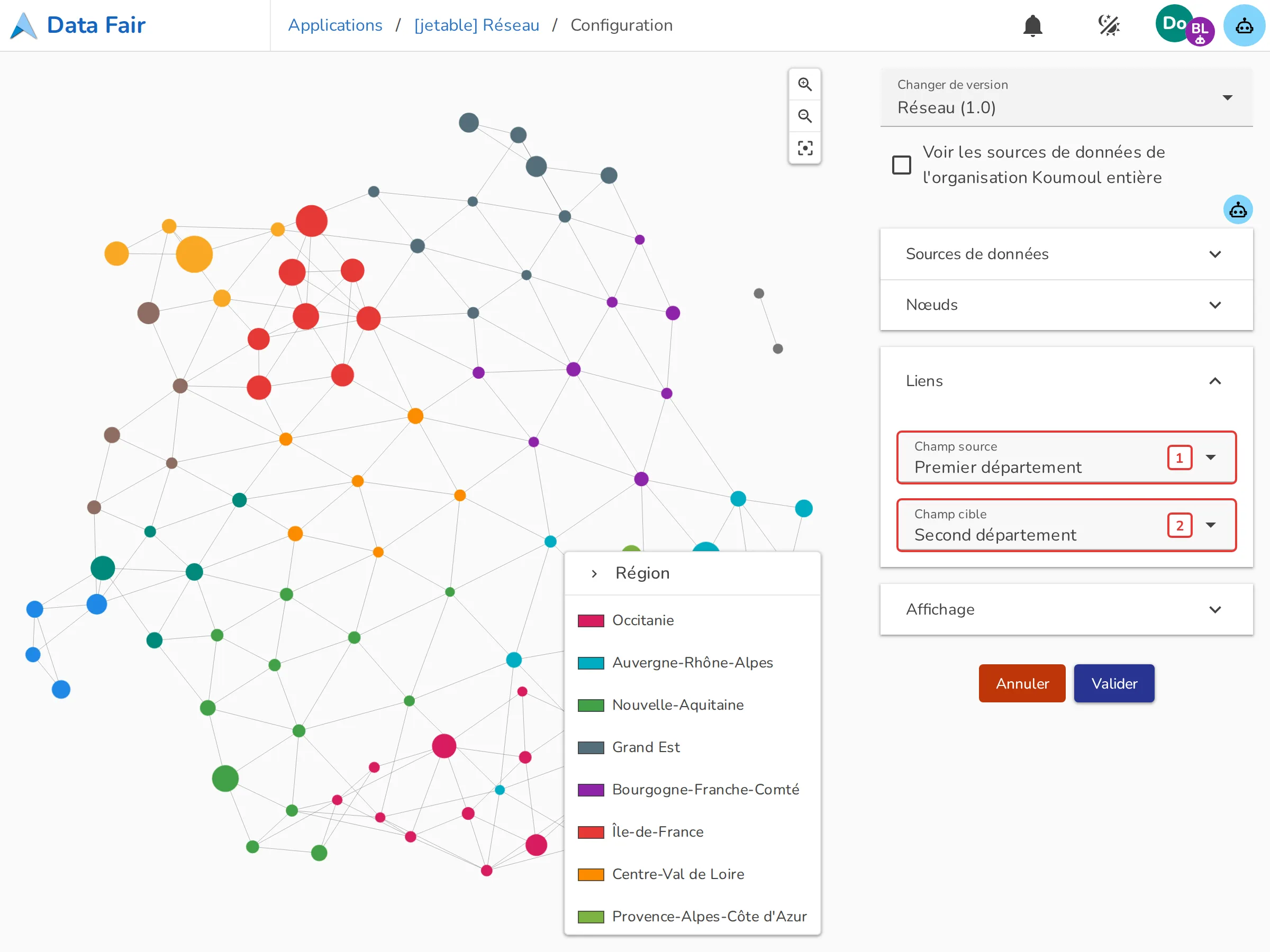This screenshot has height=952, width=1270.
Task: Expand the Sources de données section
Action: [x=1066, y=254]
